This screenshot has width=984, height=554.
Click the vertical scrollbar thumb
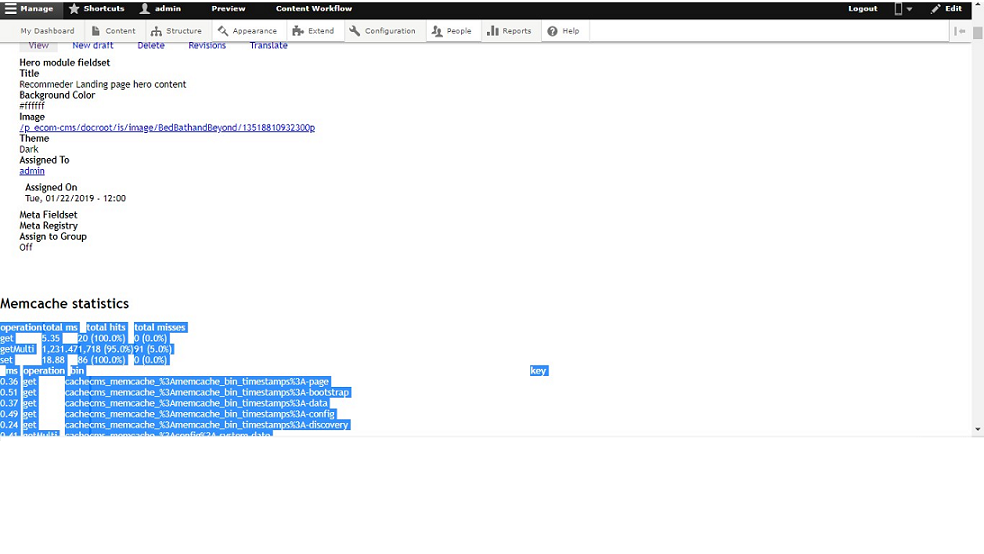click(x=978, y=33)
